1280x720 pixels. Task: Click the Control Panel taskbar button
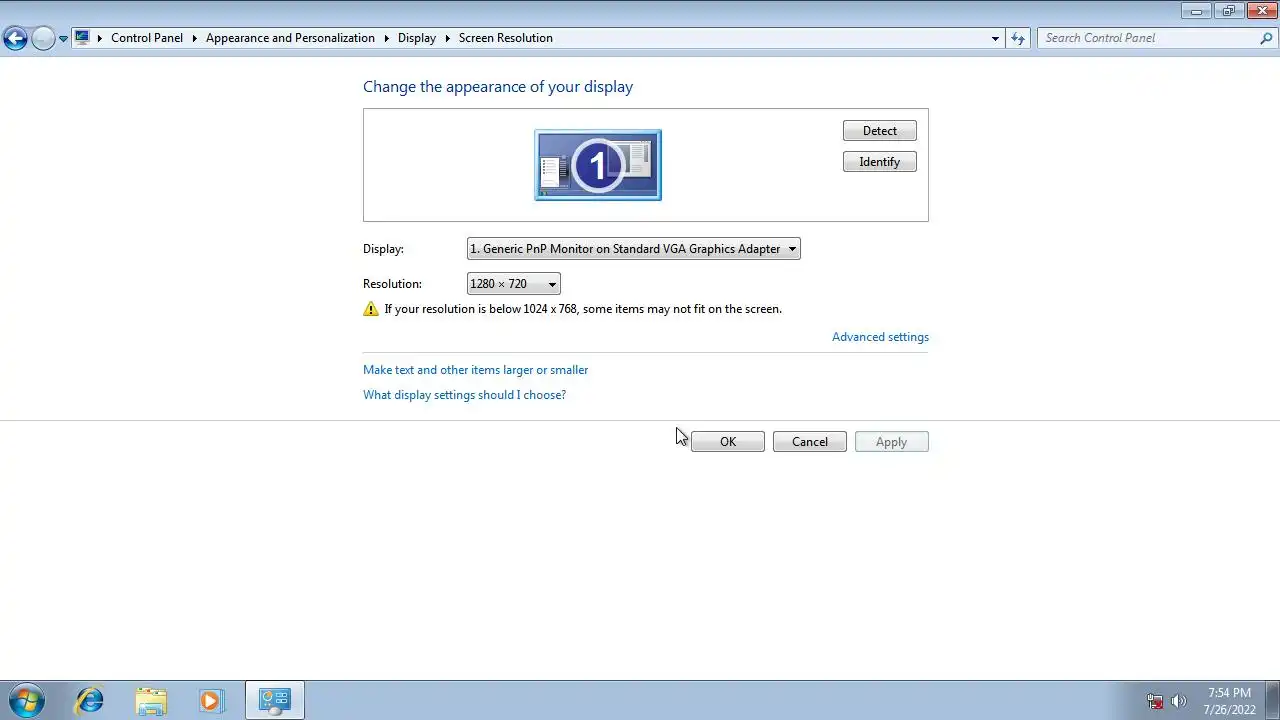tap(274, 700)
